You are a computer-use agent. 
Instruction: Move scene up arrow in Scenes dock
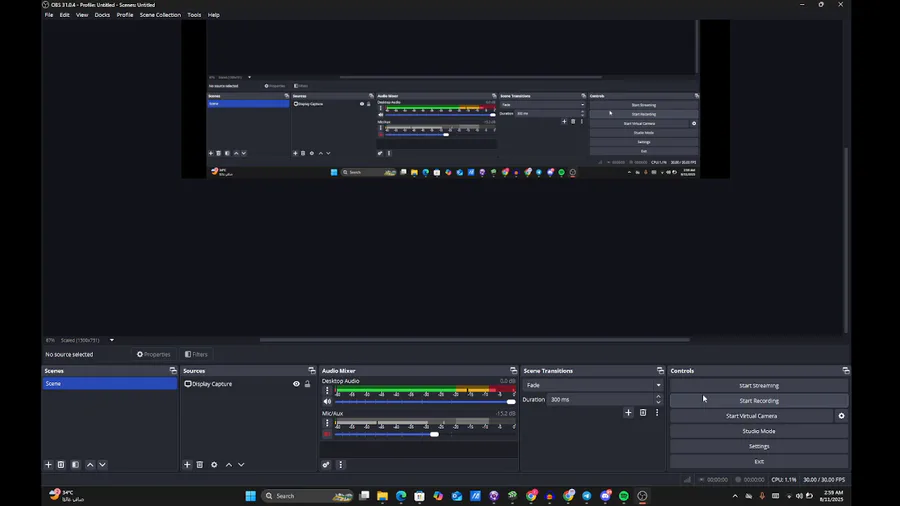tap(90, 465)
